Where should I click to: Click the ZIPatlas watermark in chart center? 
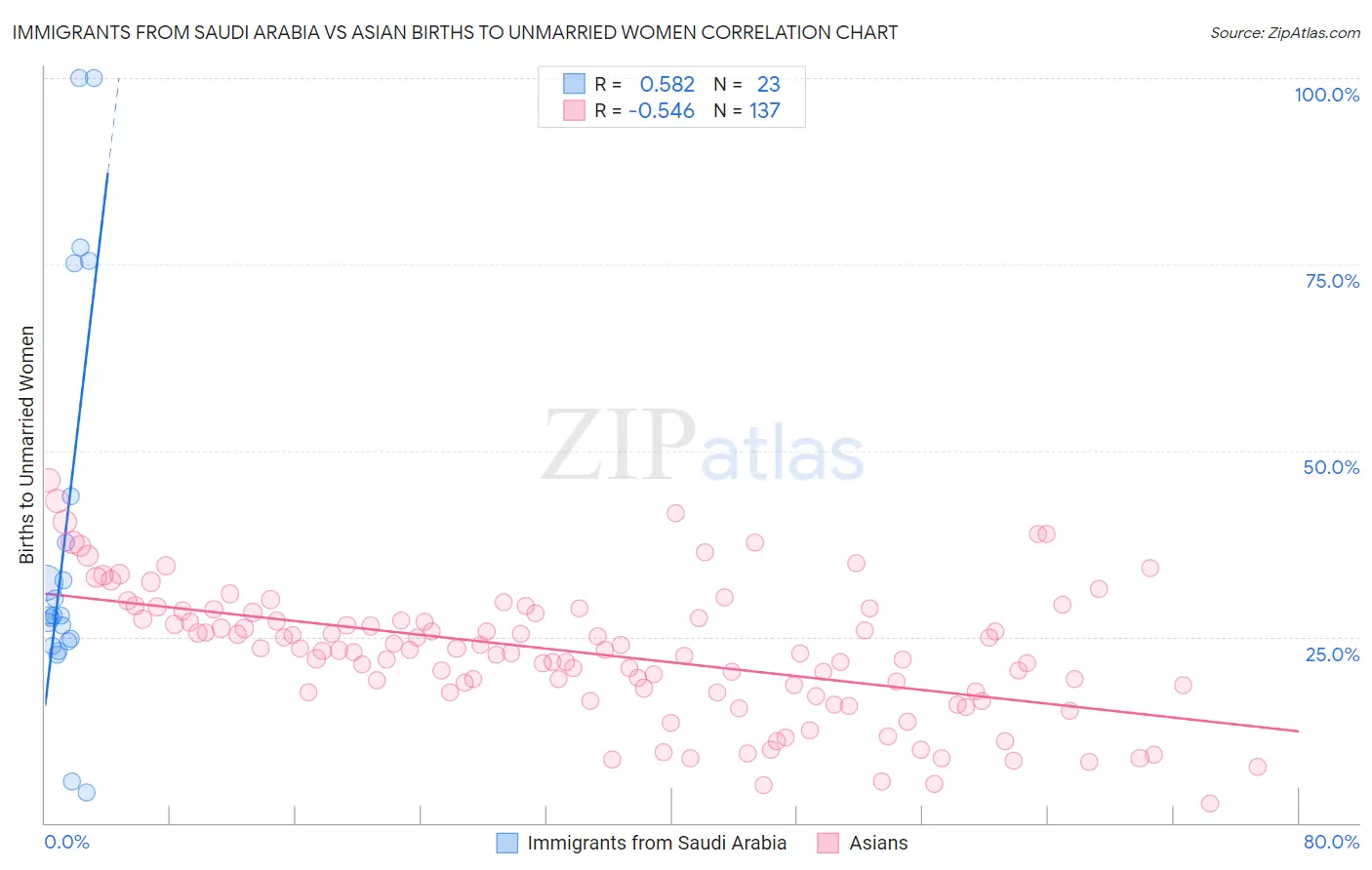704,448
